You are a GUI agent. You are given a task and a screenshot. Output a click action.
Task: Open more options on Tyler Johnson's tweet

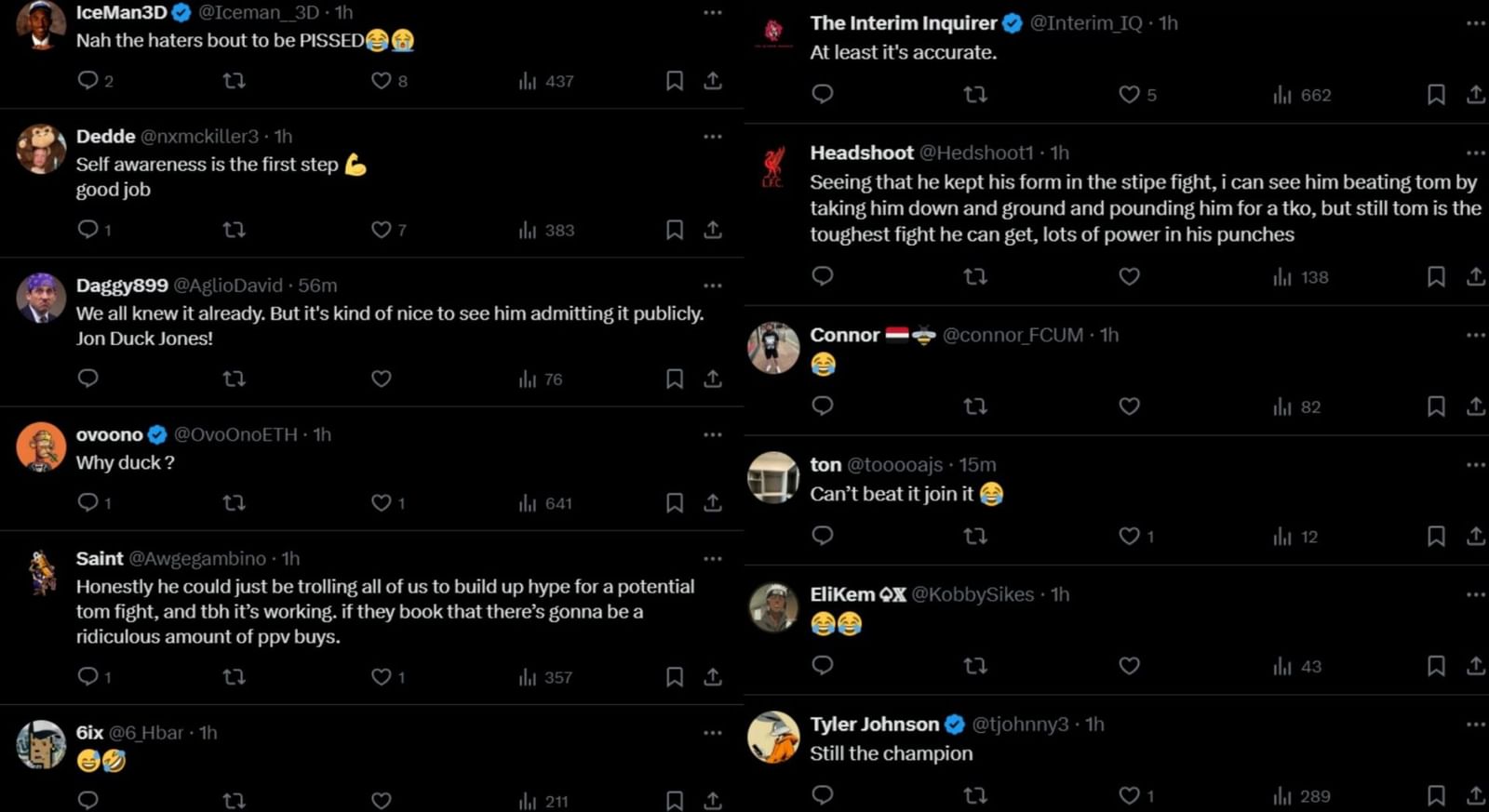tap(1473, 724)
